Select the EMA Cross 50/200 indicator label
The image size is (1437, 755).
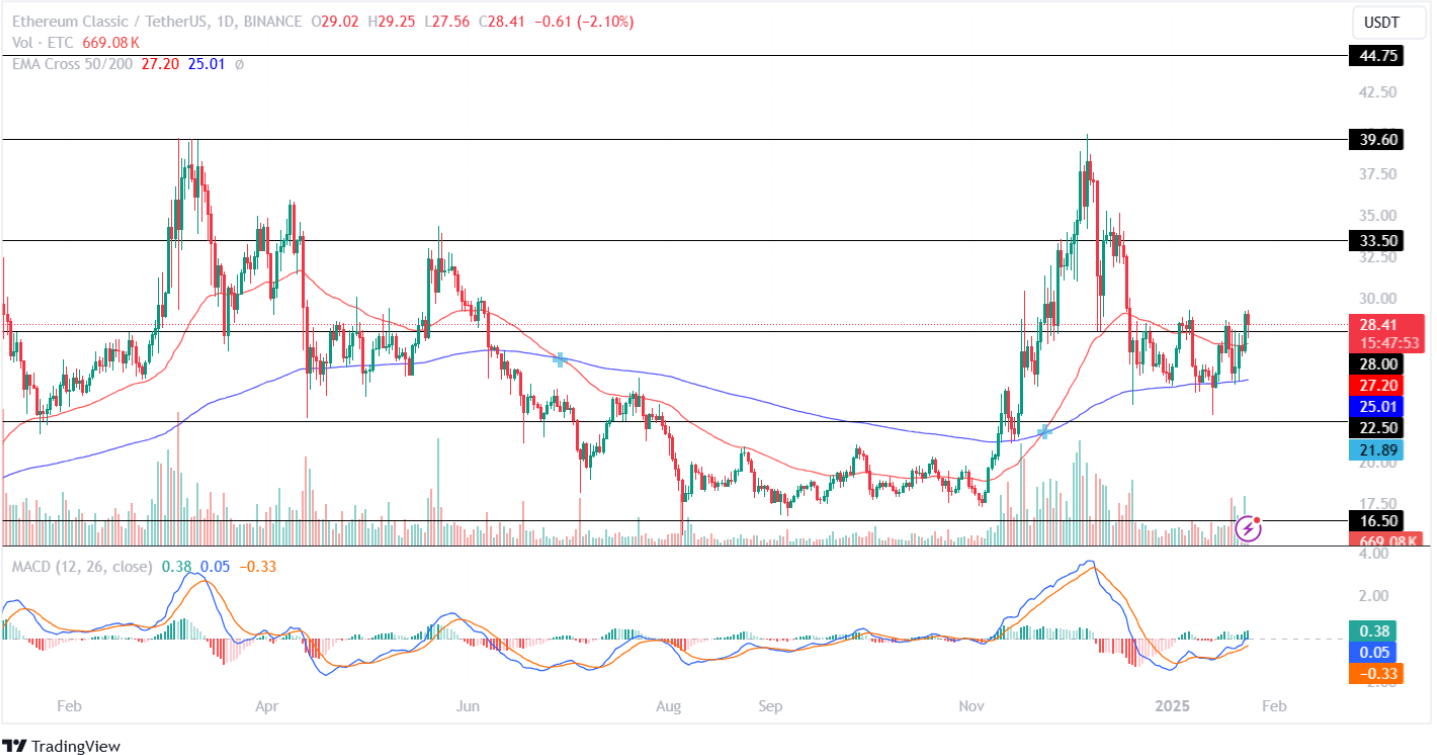point(72,64)
